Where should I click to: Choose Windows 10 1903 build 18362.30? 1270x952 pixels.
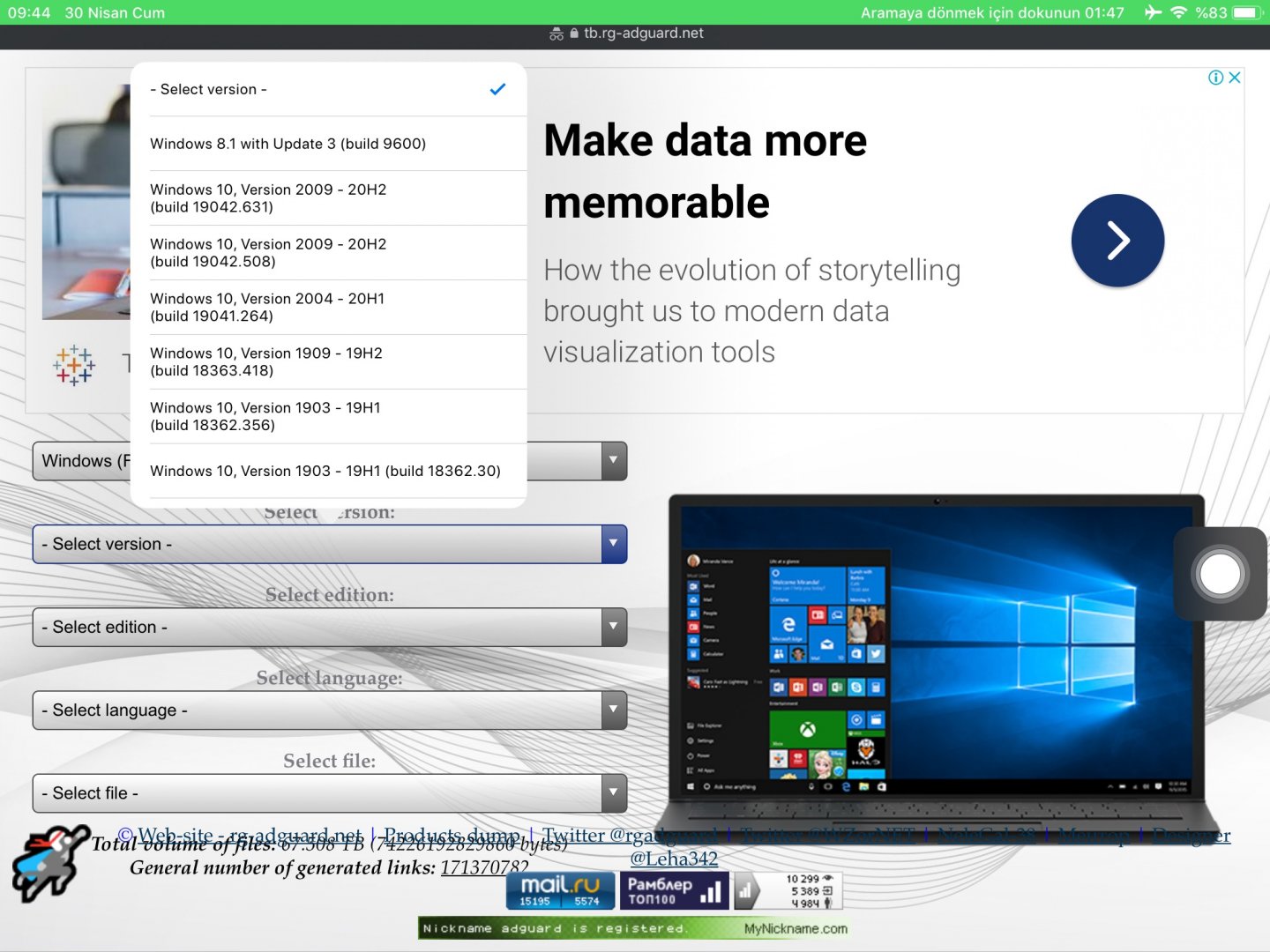328,472
